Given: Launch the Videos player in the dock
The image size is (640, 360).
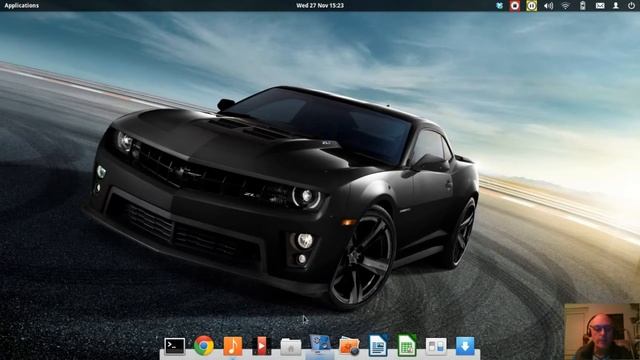Looking at the screenshot, I should click(262, 346).
